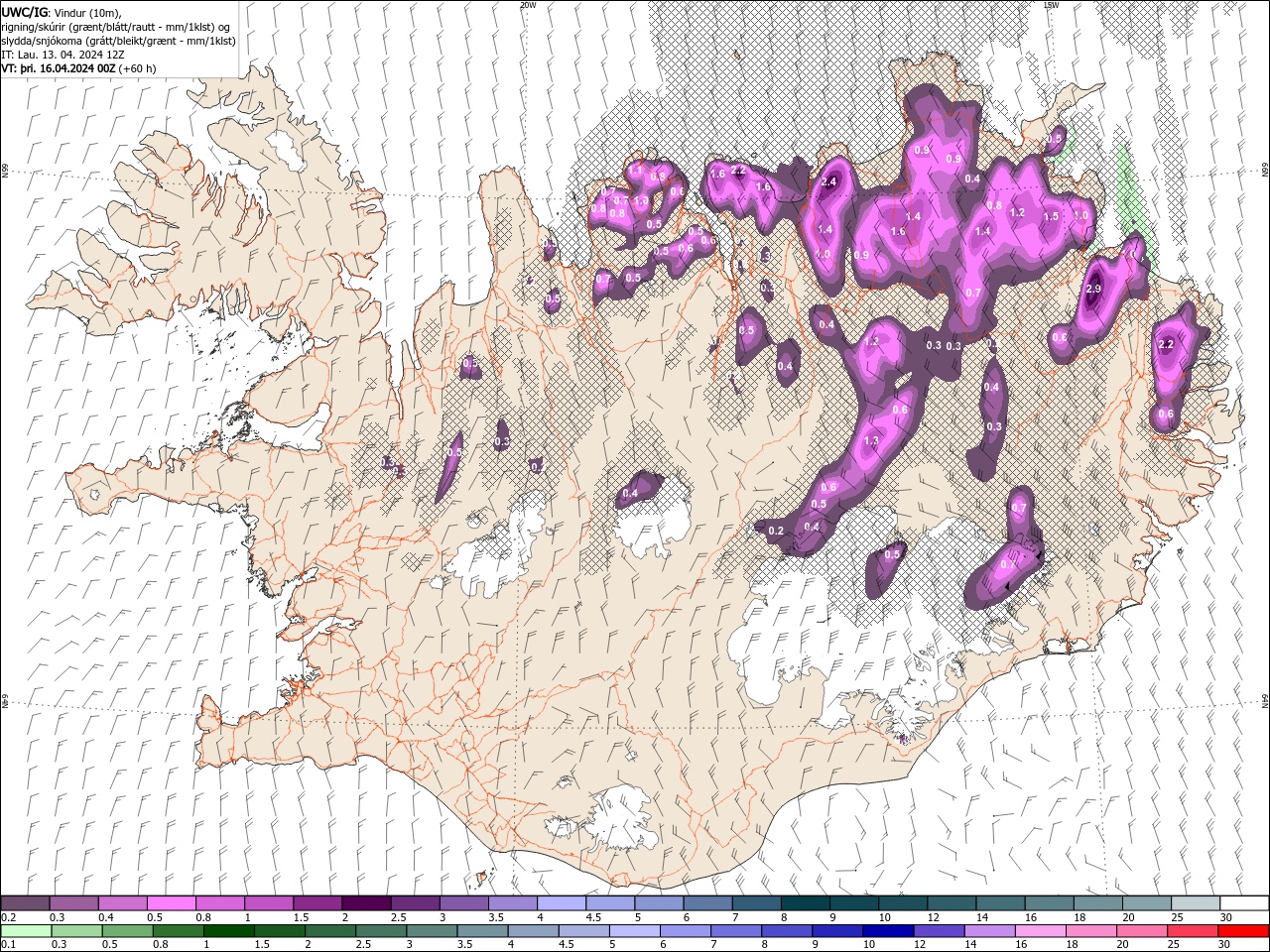This screenshot has width=1270, height=952.
Task: Click the palest green rain swatch starting at 0.1
Action: tap(26, 931)
